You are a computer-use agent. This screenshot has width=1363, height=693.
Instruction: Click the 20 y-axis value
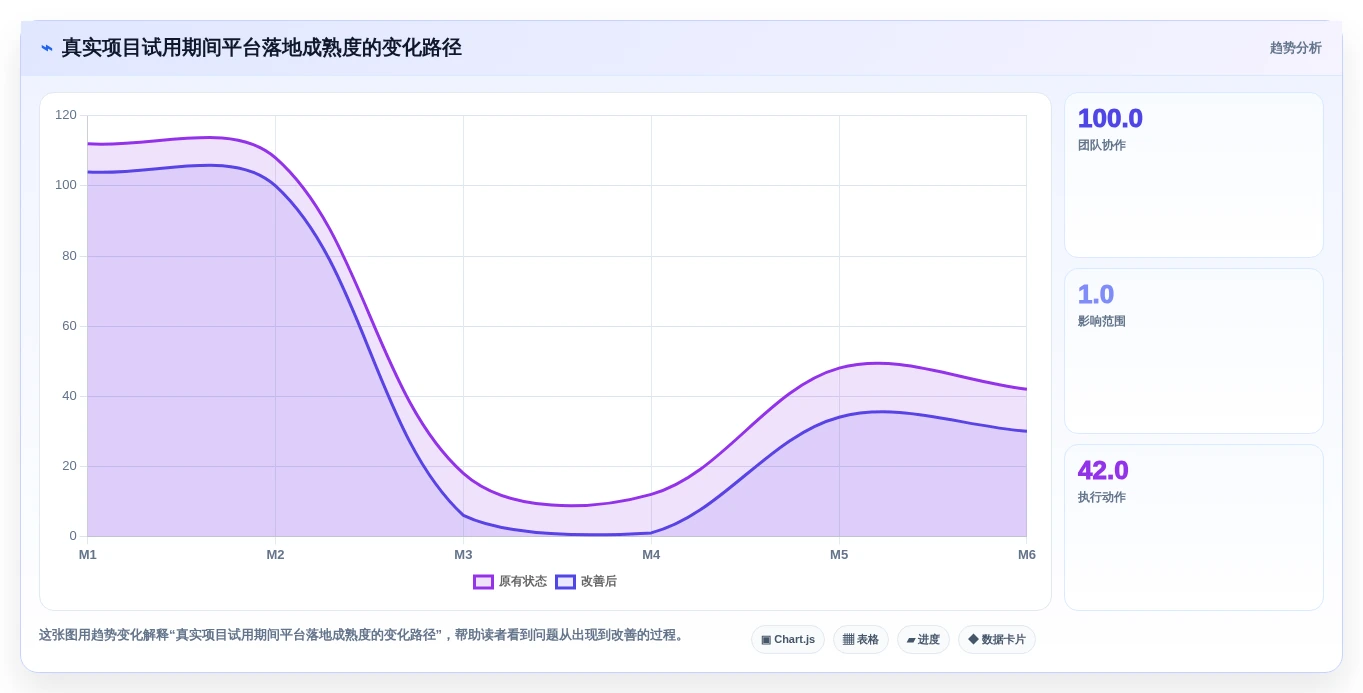coord(69,466)
